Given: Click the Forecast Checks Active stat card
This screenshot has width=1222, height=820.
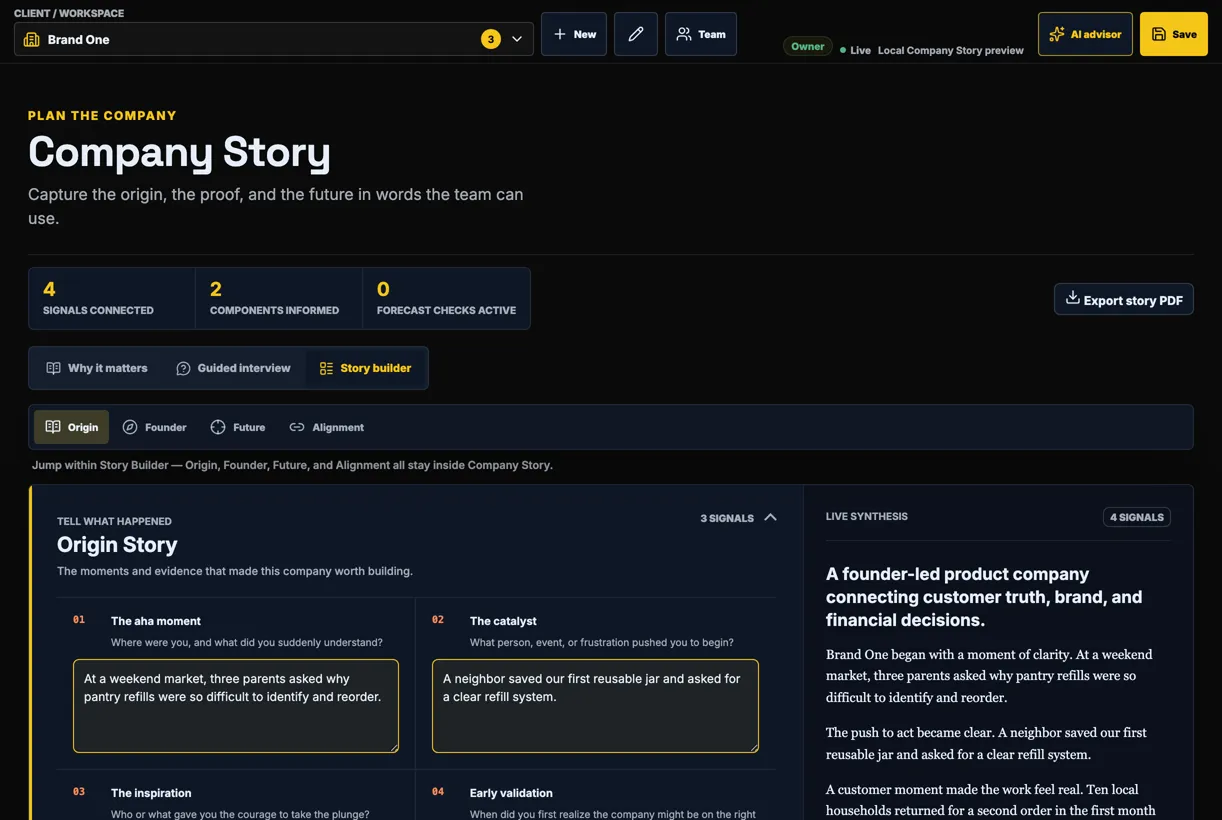Looking at the screenshot, I should [446, 298].
